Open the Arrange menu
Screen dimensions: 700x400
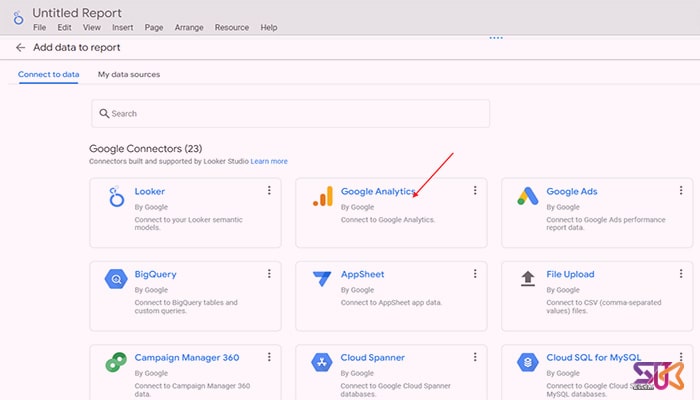(x=189, y=28)
